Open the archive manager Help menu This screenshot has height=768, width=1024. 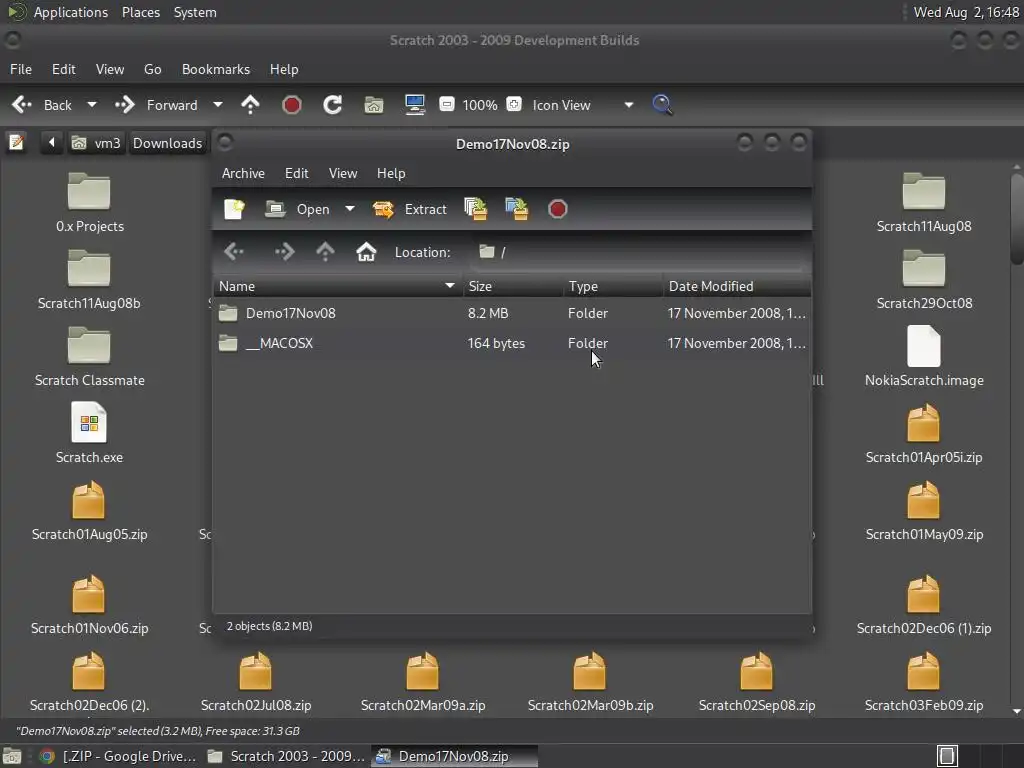tap(391, 173)
